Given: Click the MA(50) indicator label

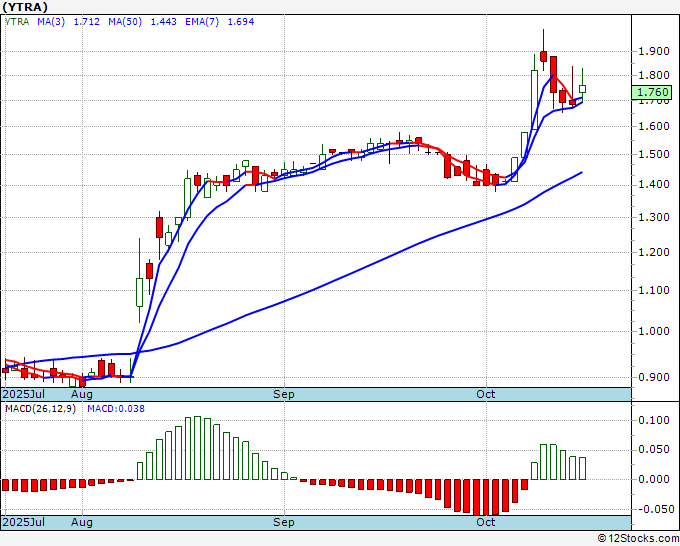Looking at the screenshot, I should pos(125,22).
